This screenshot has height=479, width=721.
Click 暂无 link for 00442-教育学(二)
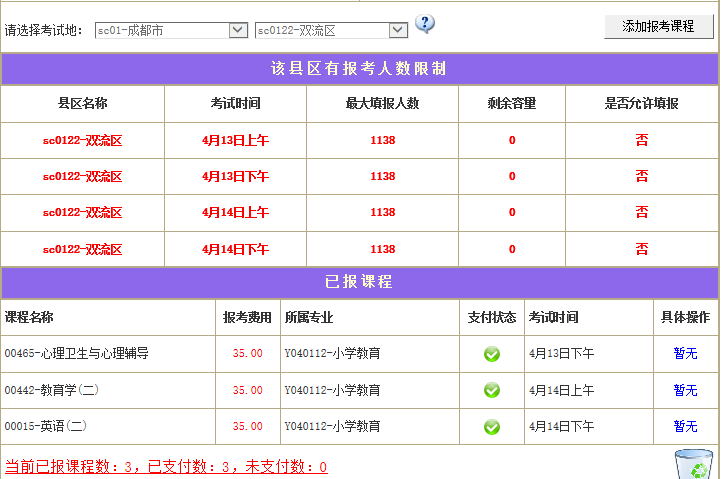tap(685, 390)
